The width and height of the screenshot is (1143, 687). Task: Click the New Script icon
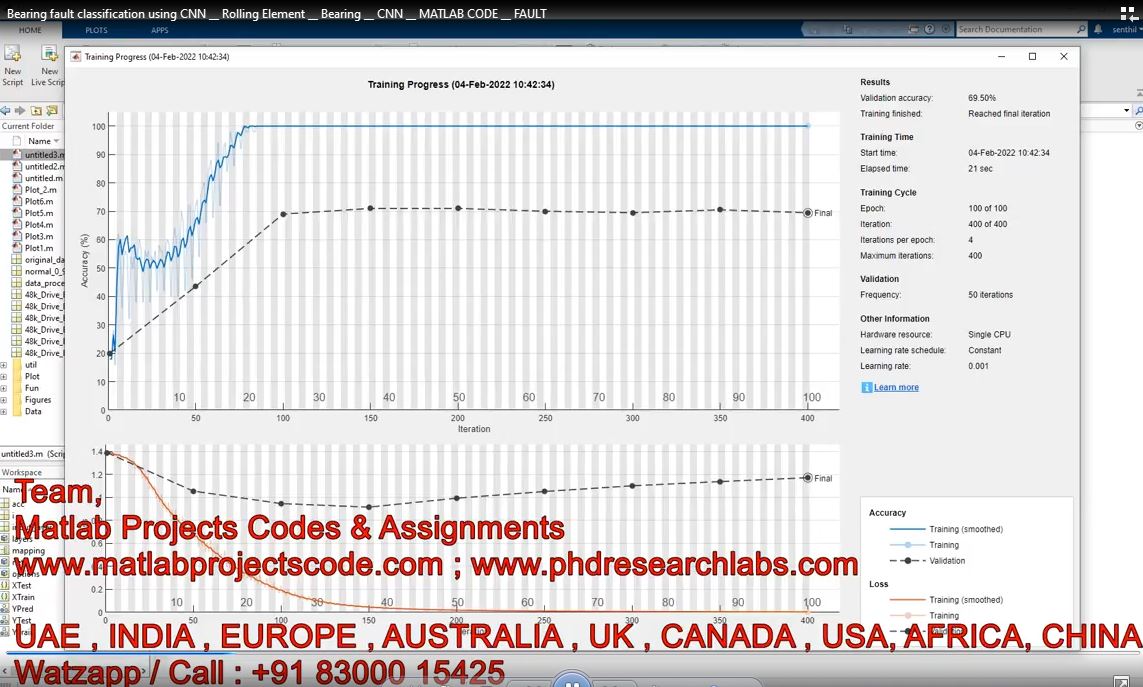click(13, 56)
